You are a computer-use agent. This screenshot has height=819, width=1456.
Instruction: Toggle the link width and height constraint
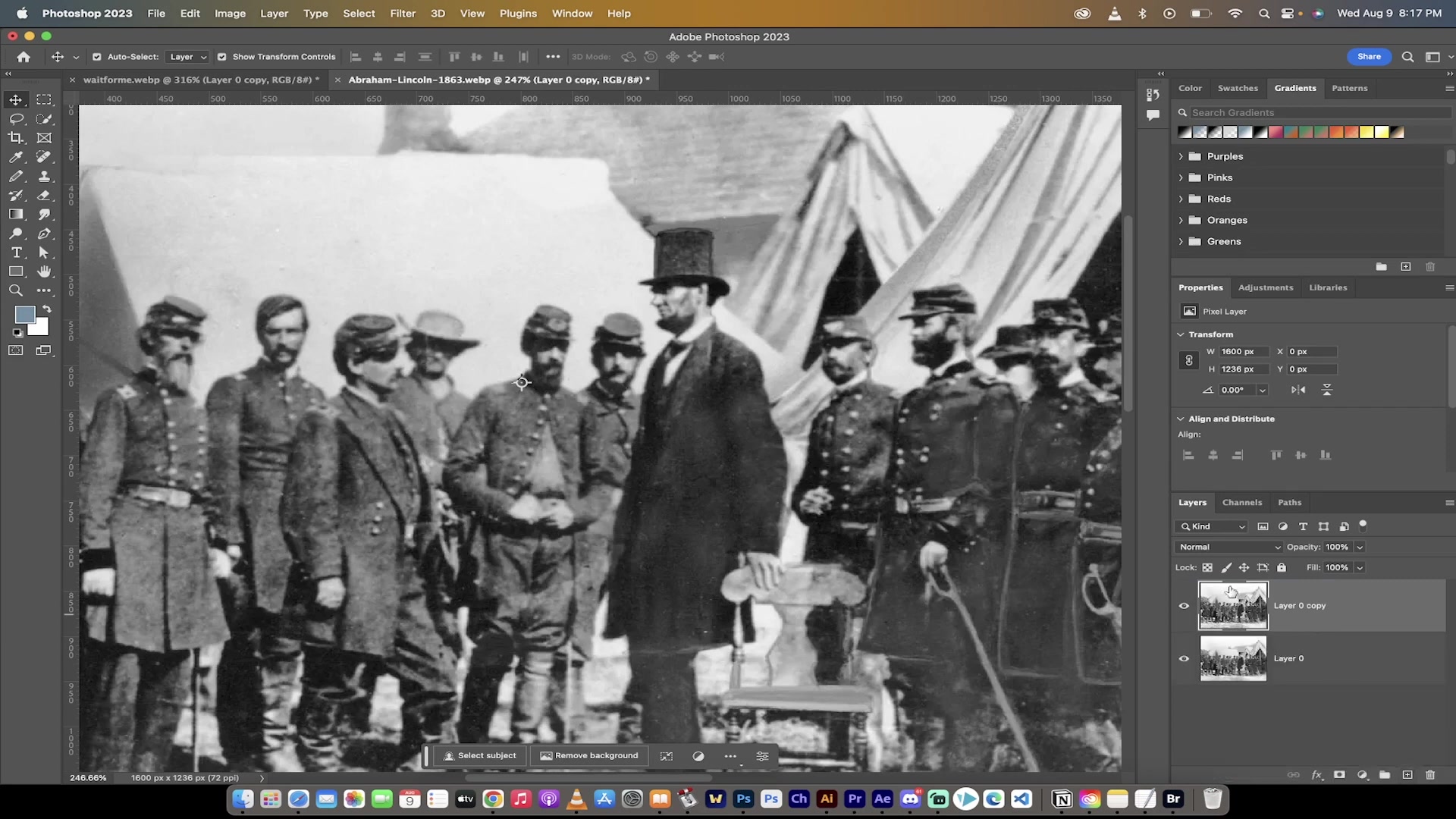pos(1188,360)
